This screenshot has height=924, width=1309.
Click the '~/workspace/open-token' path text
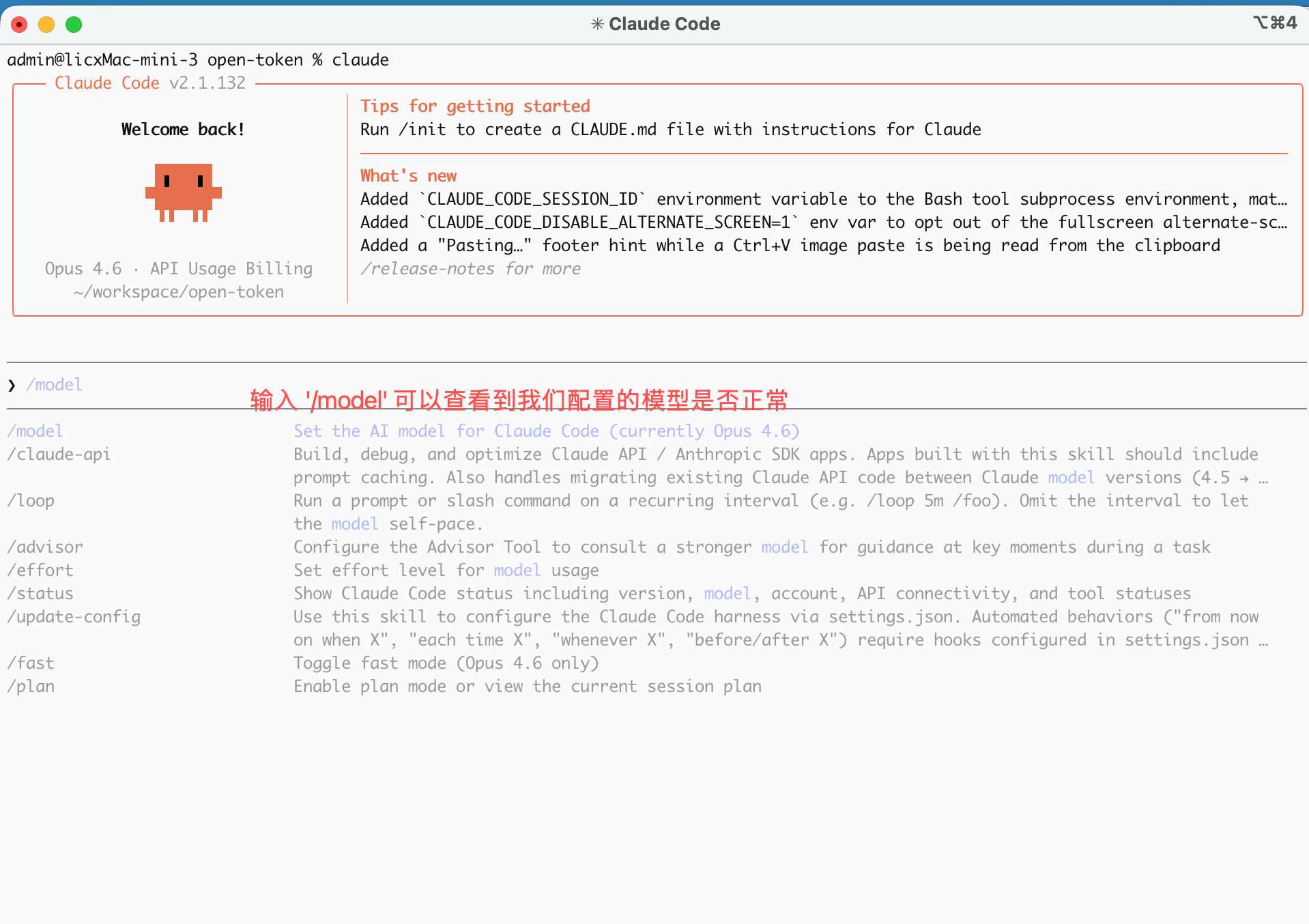[179, 292]
